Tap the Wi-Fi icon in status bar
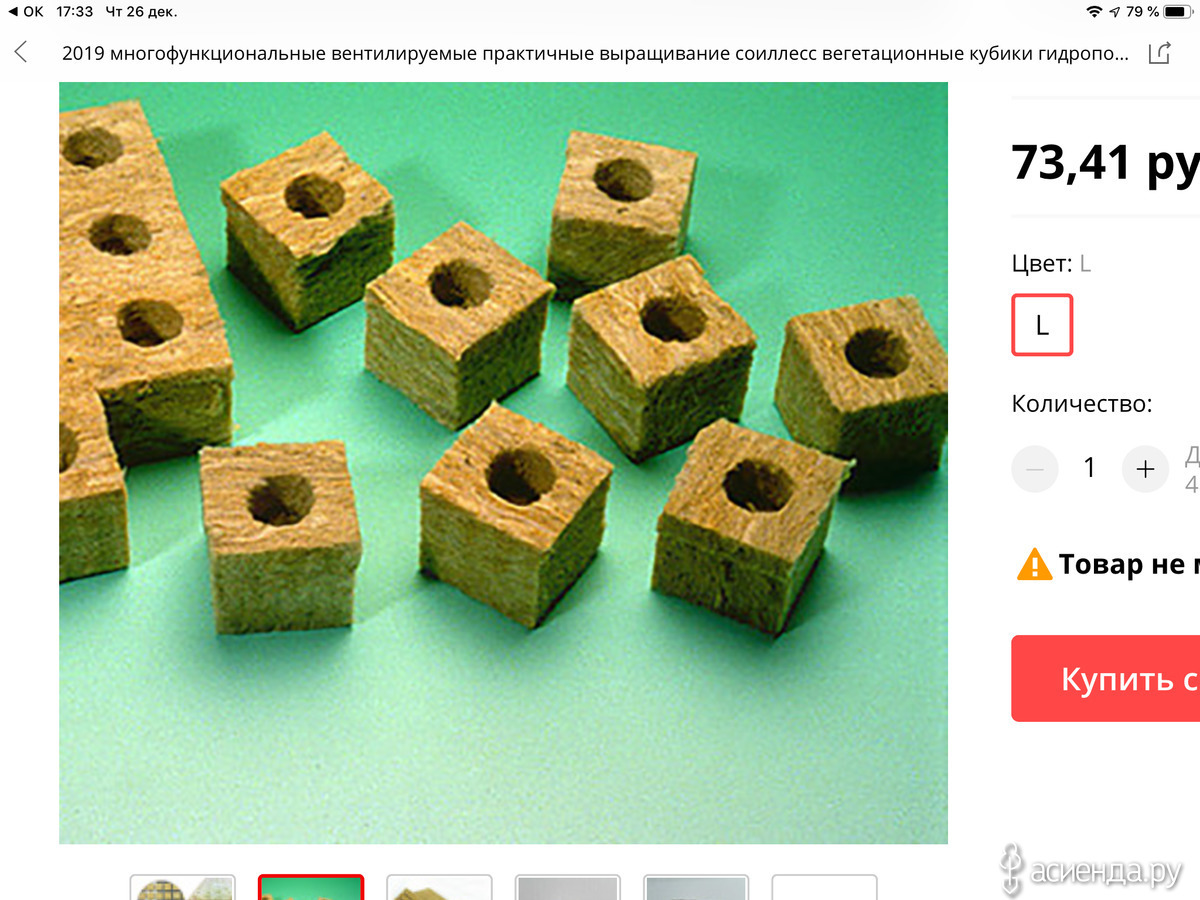Image resolution: width=1200 pixels, height=900 pixels. tap(1094, 12)
